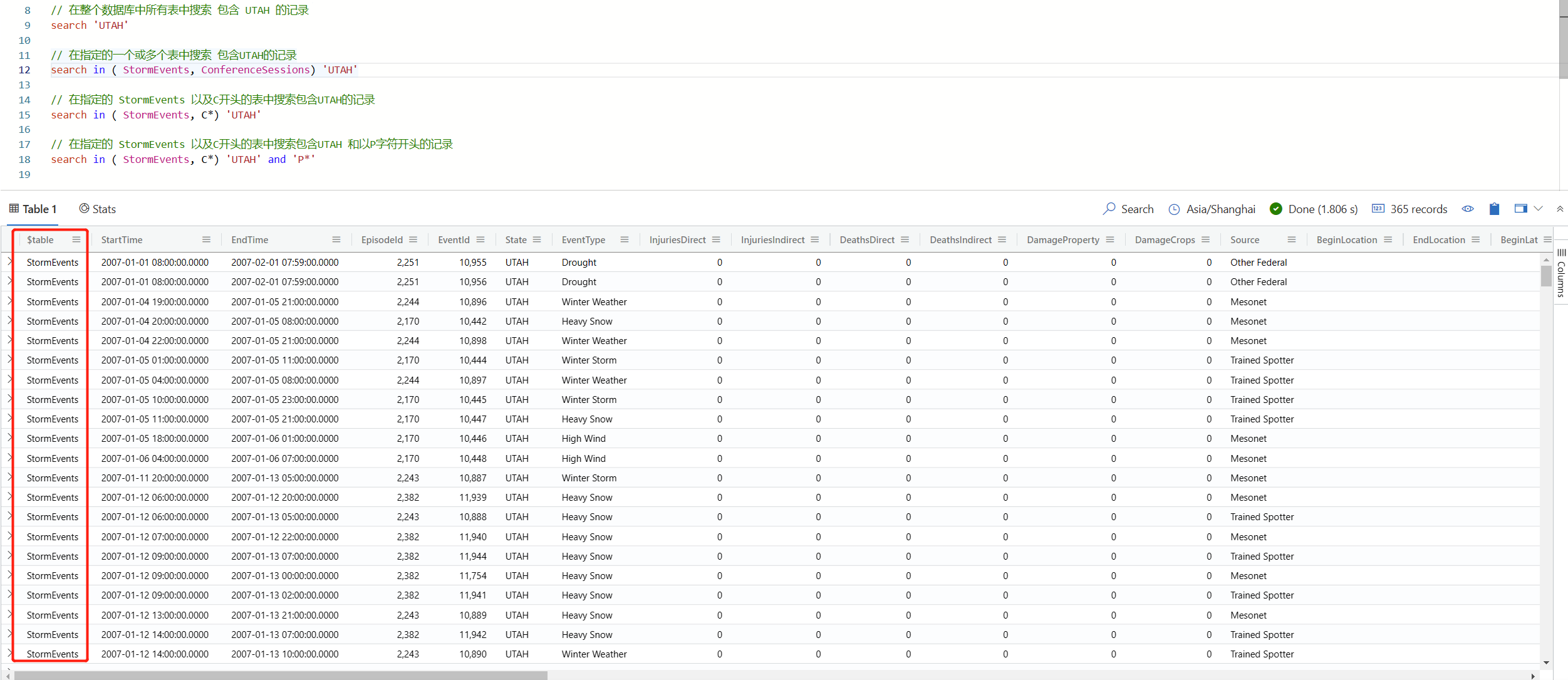1568x680 pixels.
Task: Open the layout options dropdown chevron
Action: [1538, 209]
